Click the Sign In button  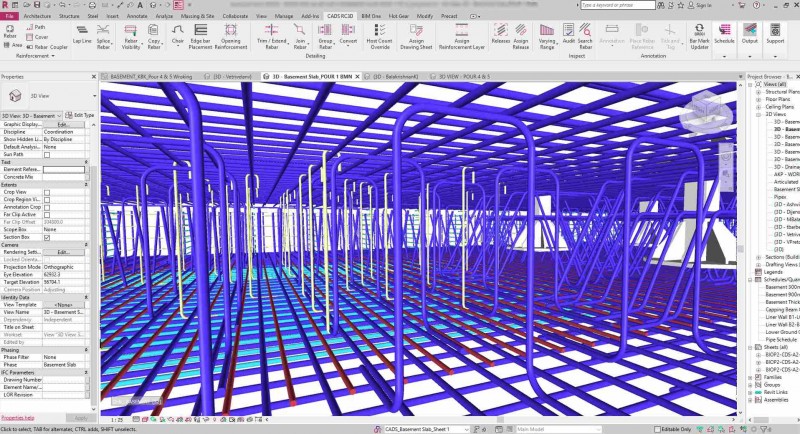[x=700, y=5]
